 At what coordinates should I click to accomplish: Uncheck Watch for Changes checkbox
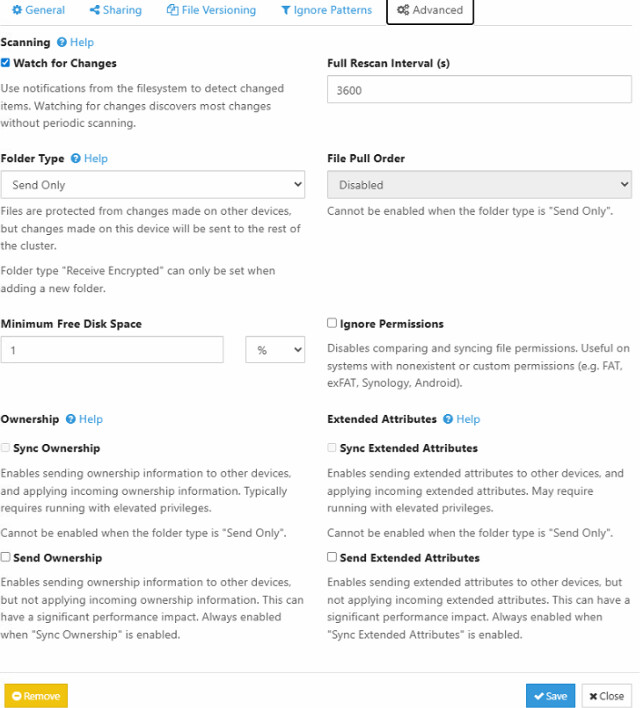[6, 63]
